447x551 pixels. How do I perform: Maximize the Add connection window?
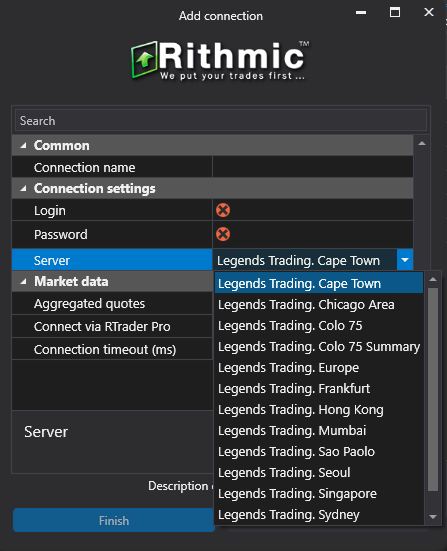click(395, 12)
